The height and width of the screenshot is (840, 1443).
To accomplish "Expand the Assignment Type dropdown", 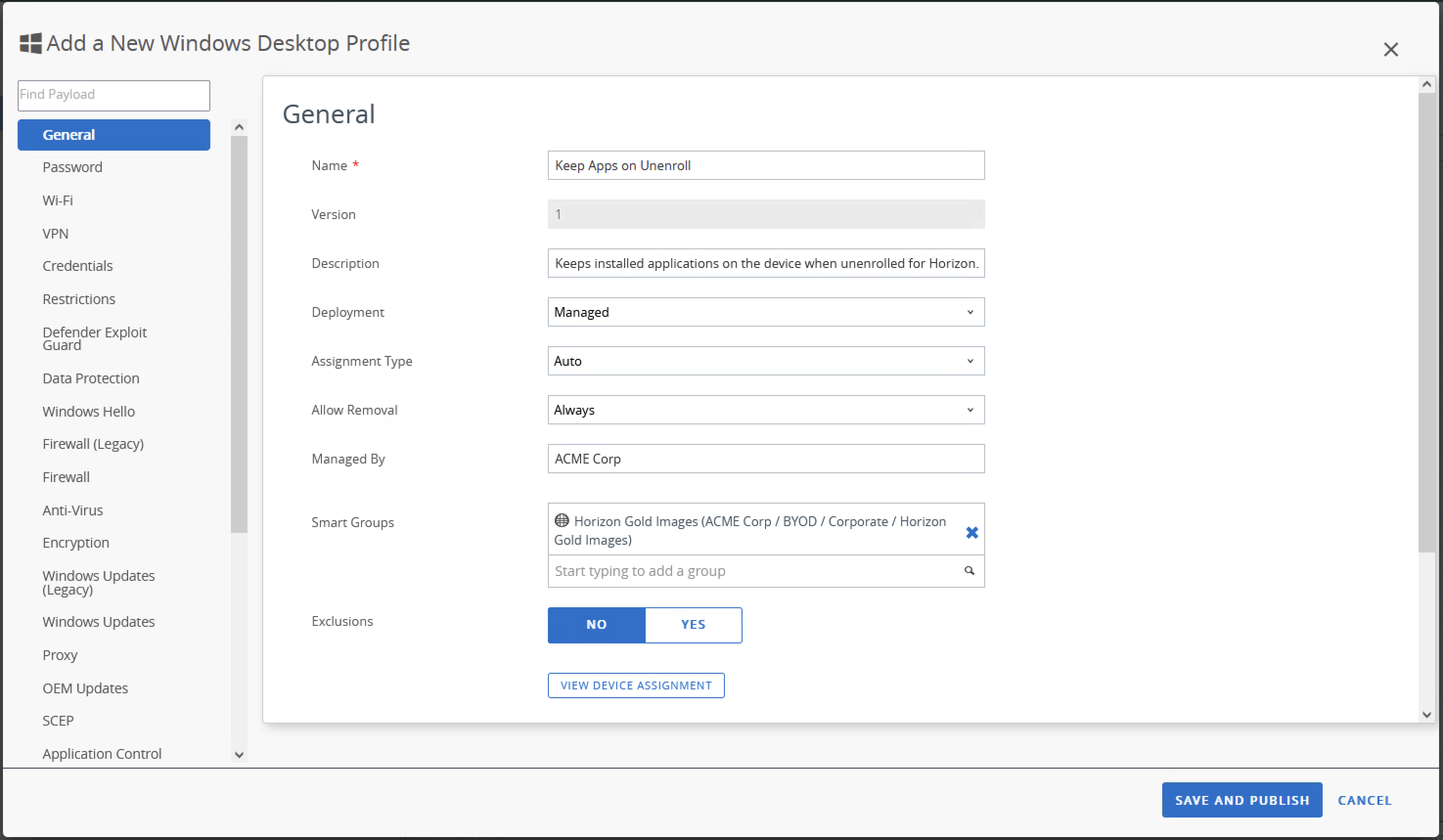I will pyautogui.click(x=766, y=361).
